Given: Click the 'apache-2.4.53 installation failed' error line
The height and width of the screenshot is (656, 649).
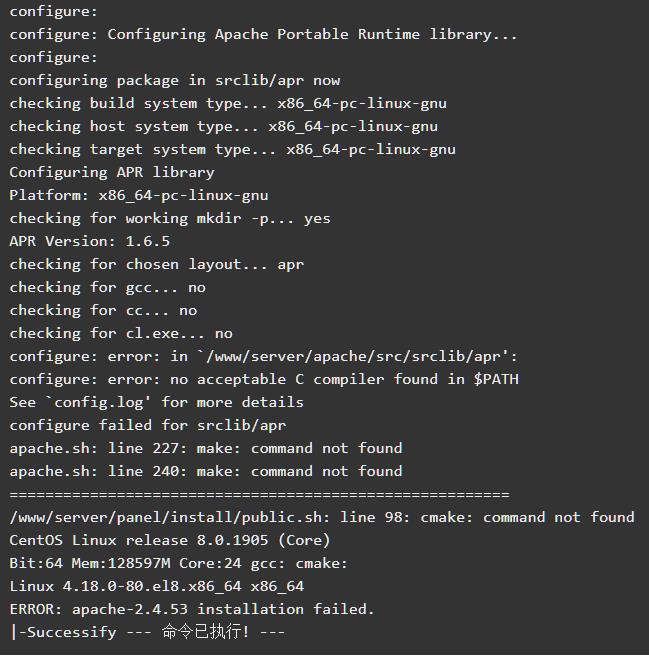Looking at the screenshot, I should [x=192, y=609].
